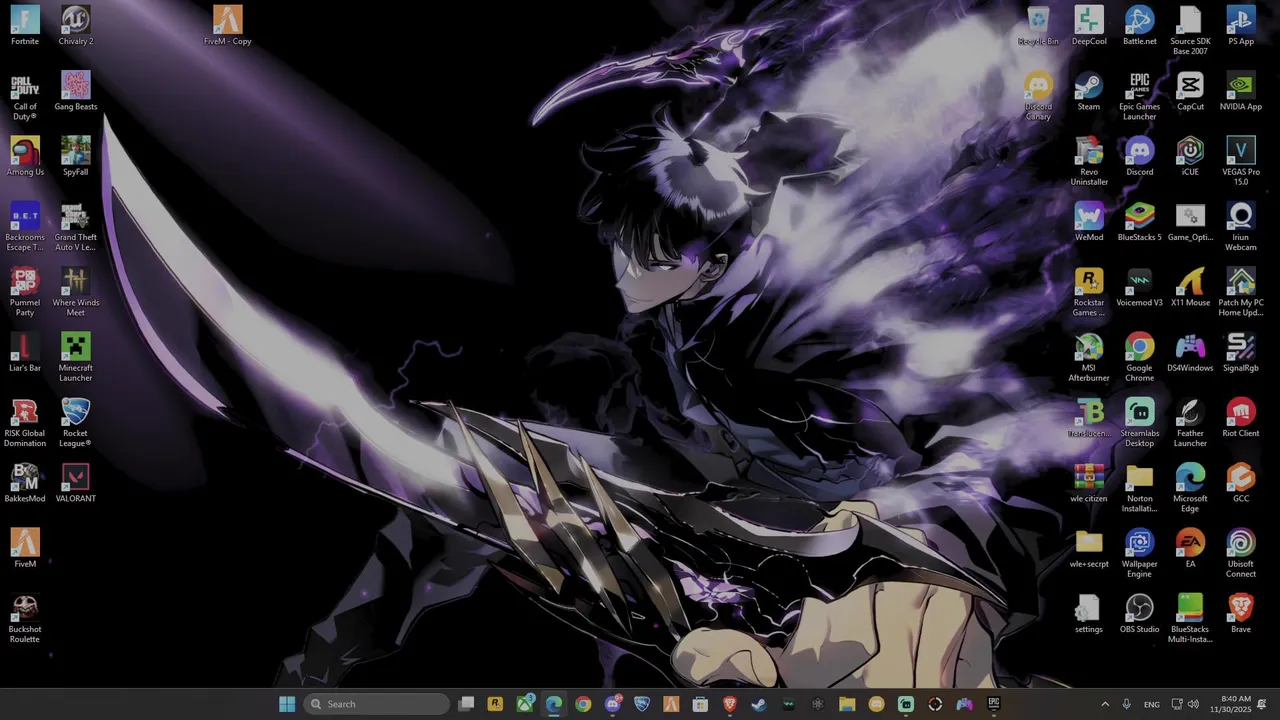Select the Backrooms Escape shortcut
The width and height of the screenshot is (1280, 720).
tap(25, 227)
